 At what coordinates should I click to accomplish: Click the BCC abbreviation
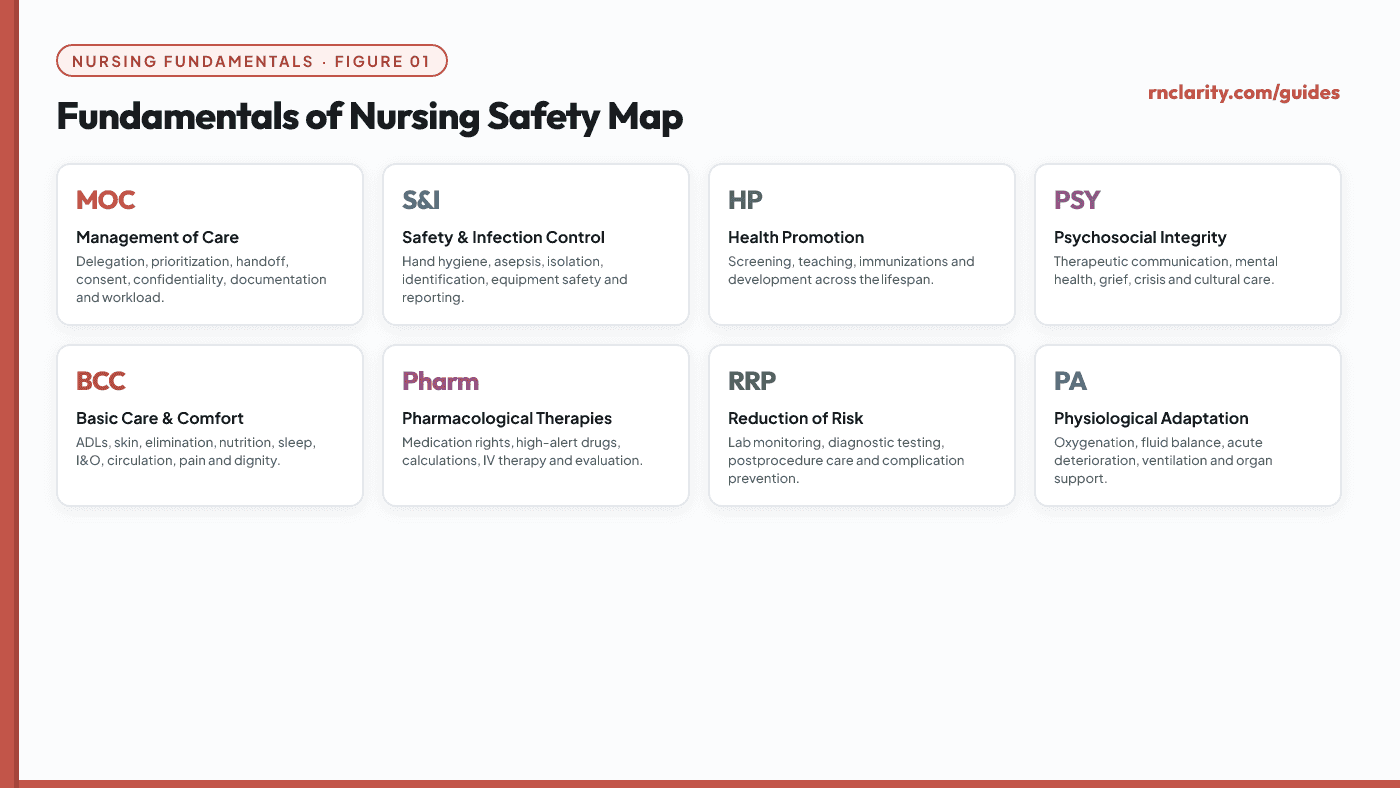(x=101, y=381)
